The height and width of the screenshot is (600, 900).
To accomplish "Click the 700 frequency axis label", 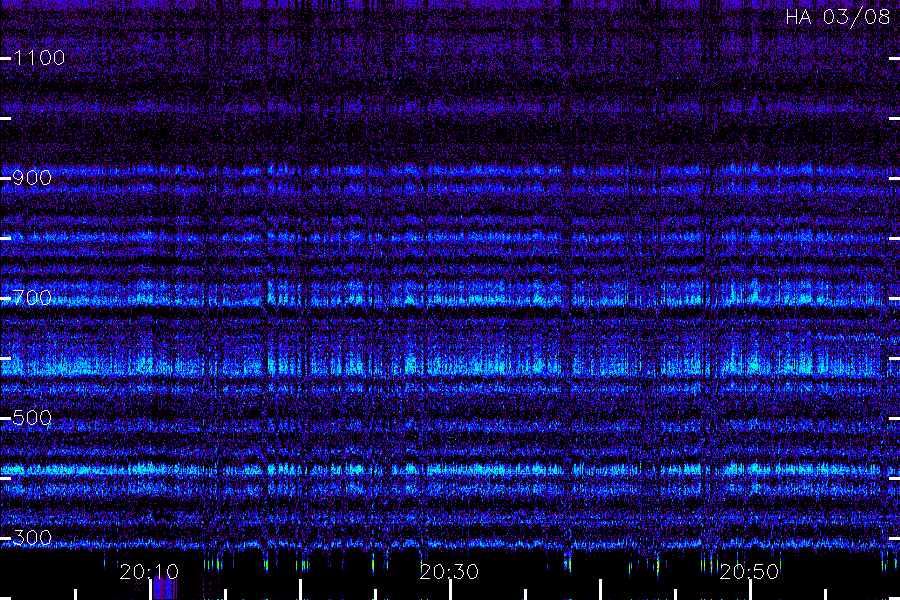I will point(32,298).
